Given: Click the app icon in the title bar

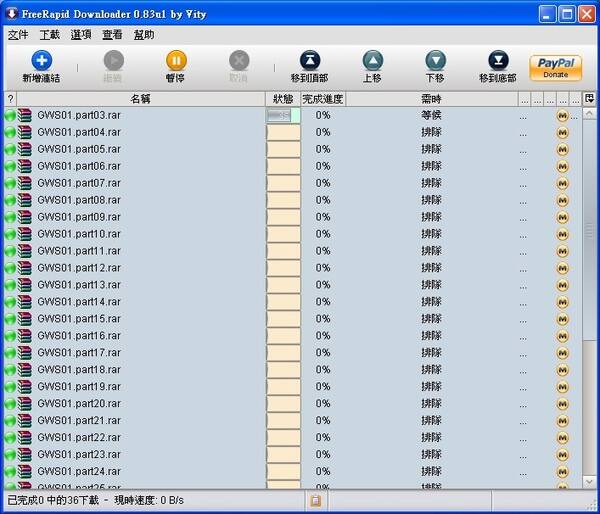Looking at the screenshot, I should point(12,14).
